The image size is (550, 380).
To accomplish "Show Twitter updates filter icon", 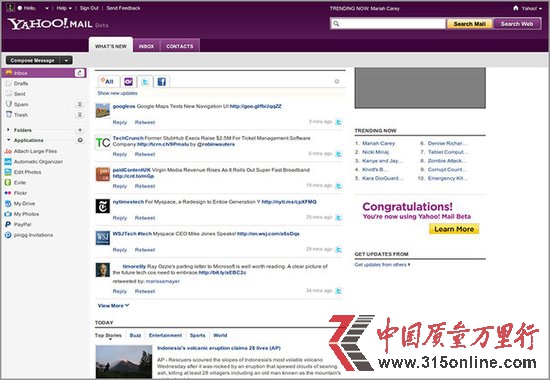I will (x=145, y=82).
